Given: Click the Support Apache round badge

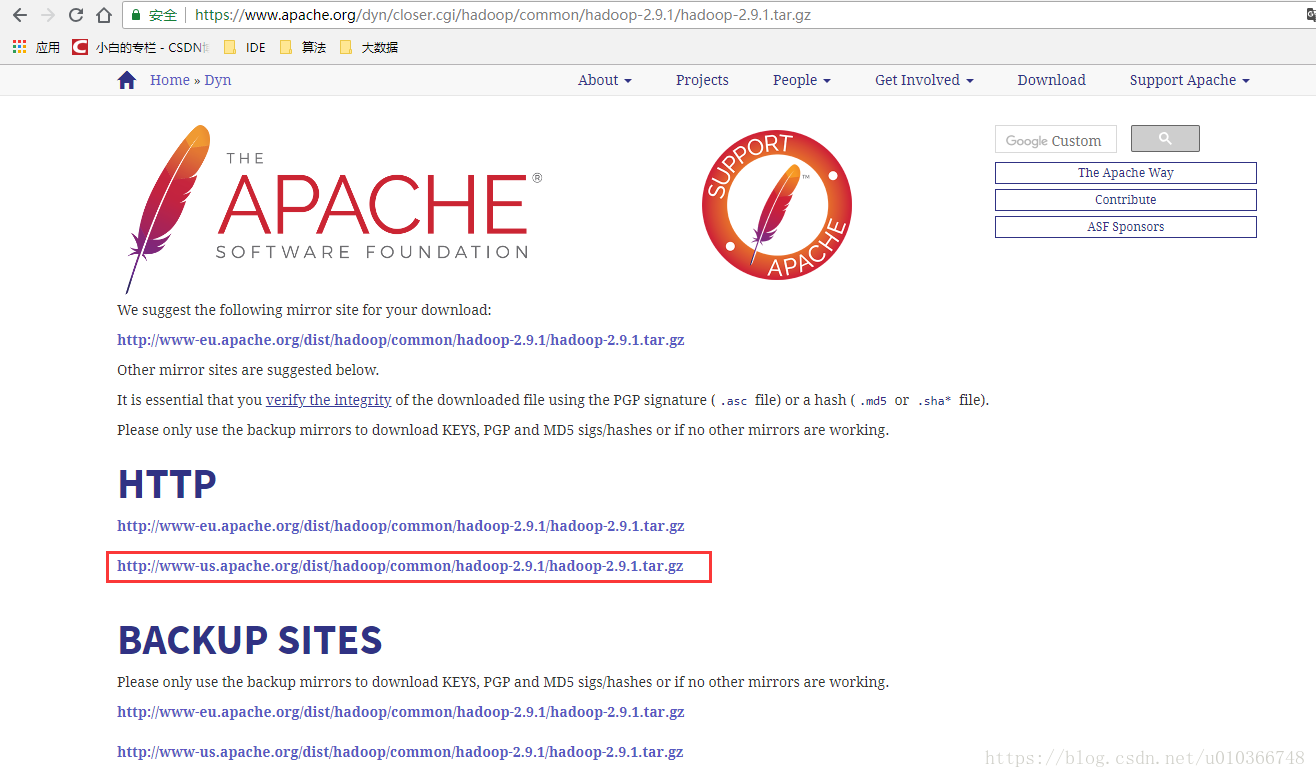Looking at the screenshot, I should [x=777, y=205].
